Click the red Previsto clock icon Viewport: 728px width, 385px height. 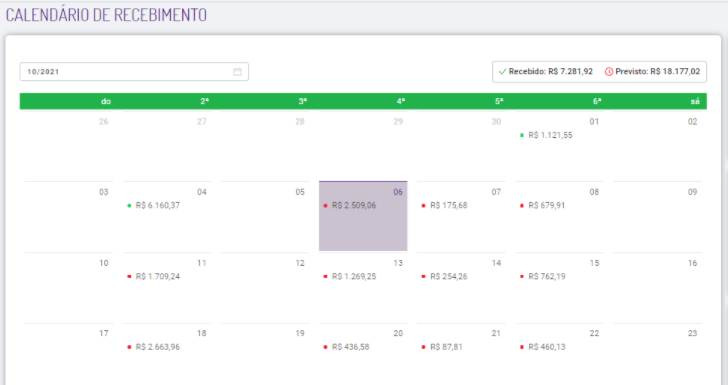click(x=609, y=72)
